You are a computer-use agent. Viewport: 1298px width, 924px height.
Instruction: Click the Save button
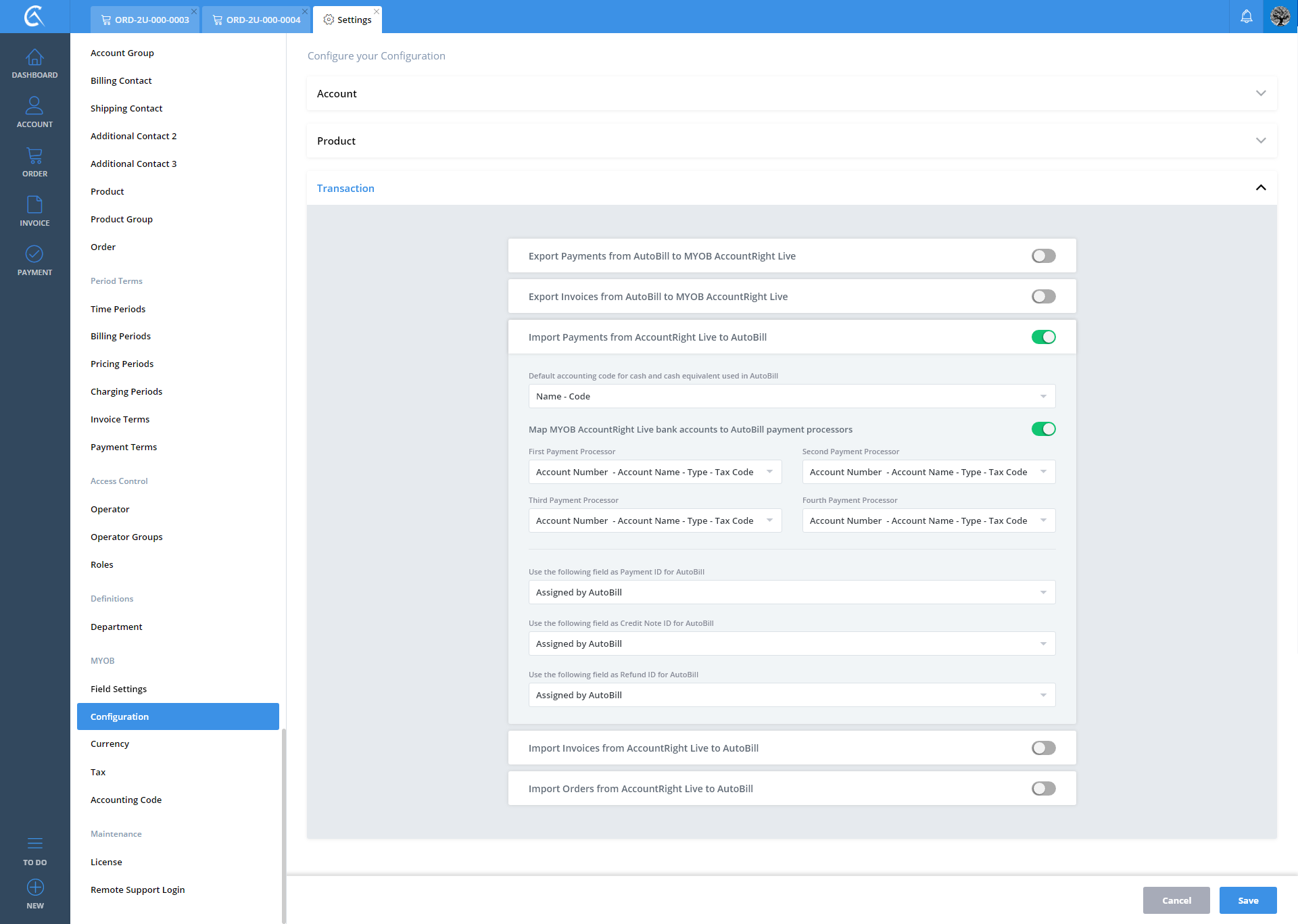pos(1247,900)
